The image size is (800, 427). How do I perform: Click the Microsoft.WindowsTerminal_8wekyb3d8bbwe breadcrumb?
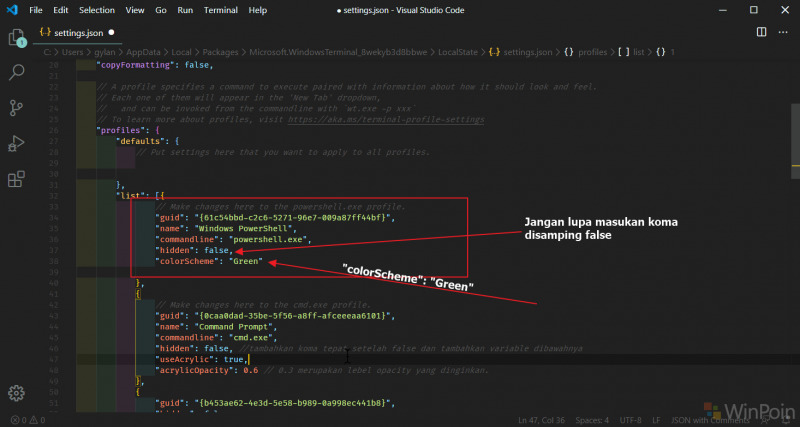pyautogui.click(x=336, y=52)
